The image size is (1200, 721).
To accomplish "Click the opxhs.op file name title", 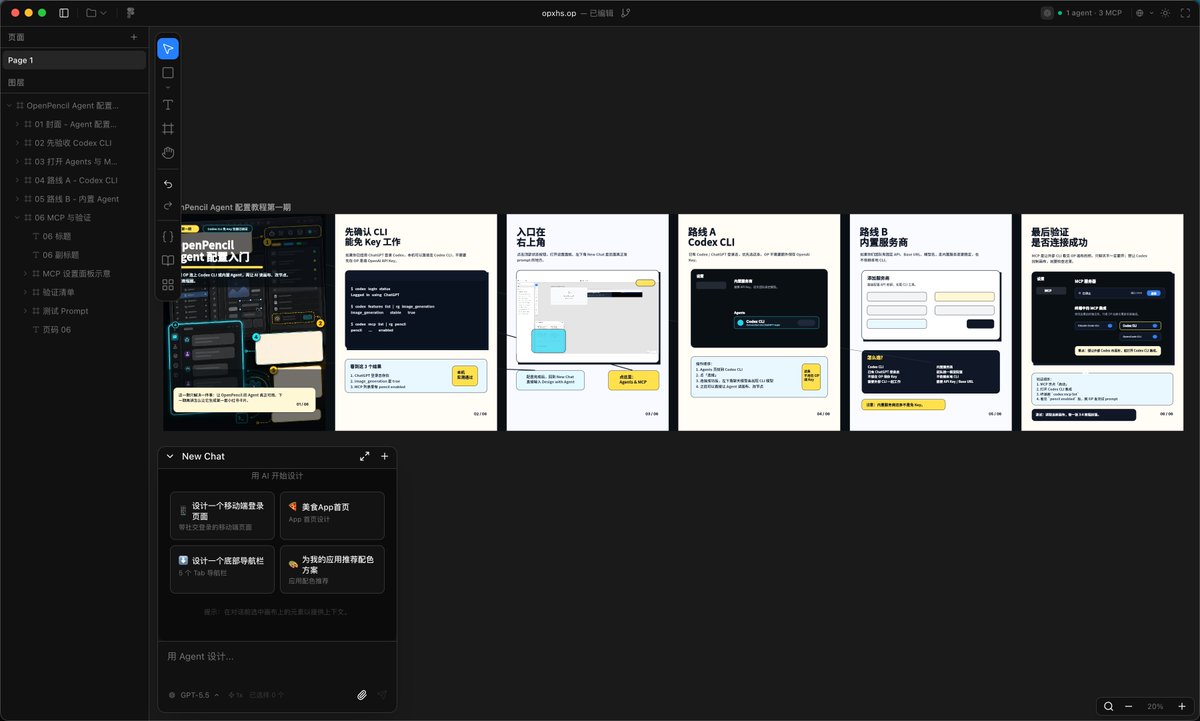I will 559,13.
